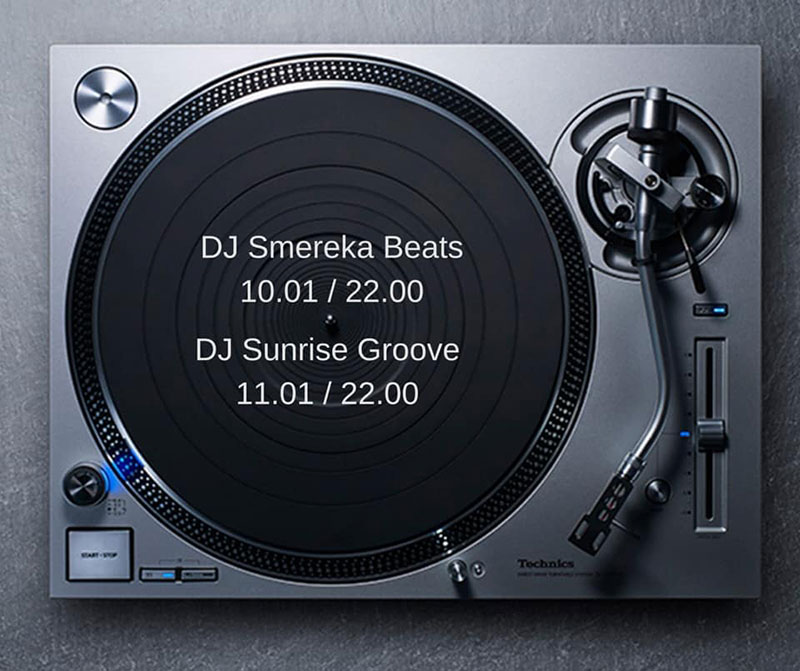The width and height of the screenshot is (800, 671).
Task: Click the DJ Sunrise Groove text
Action: 327,350
